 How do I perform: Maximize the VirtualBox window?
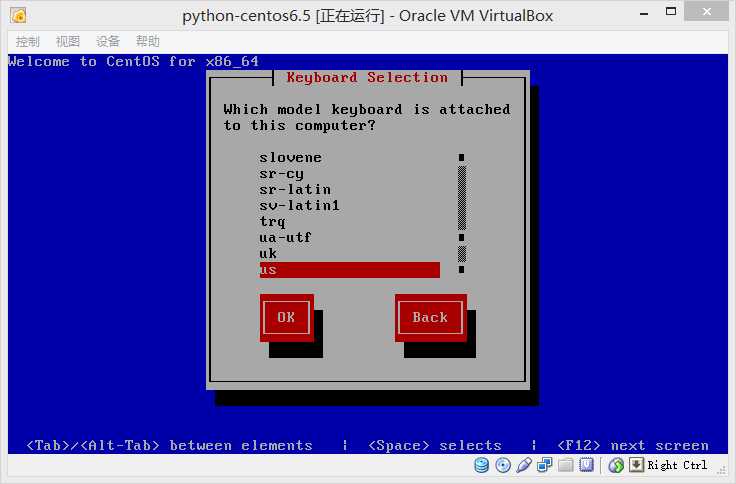click(671, 12)
